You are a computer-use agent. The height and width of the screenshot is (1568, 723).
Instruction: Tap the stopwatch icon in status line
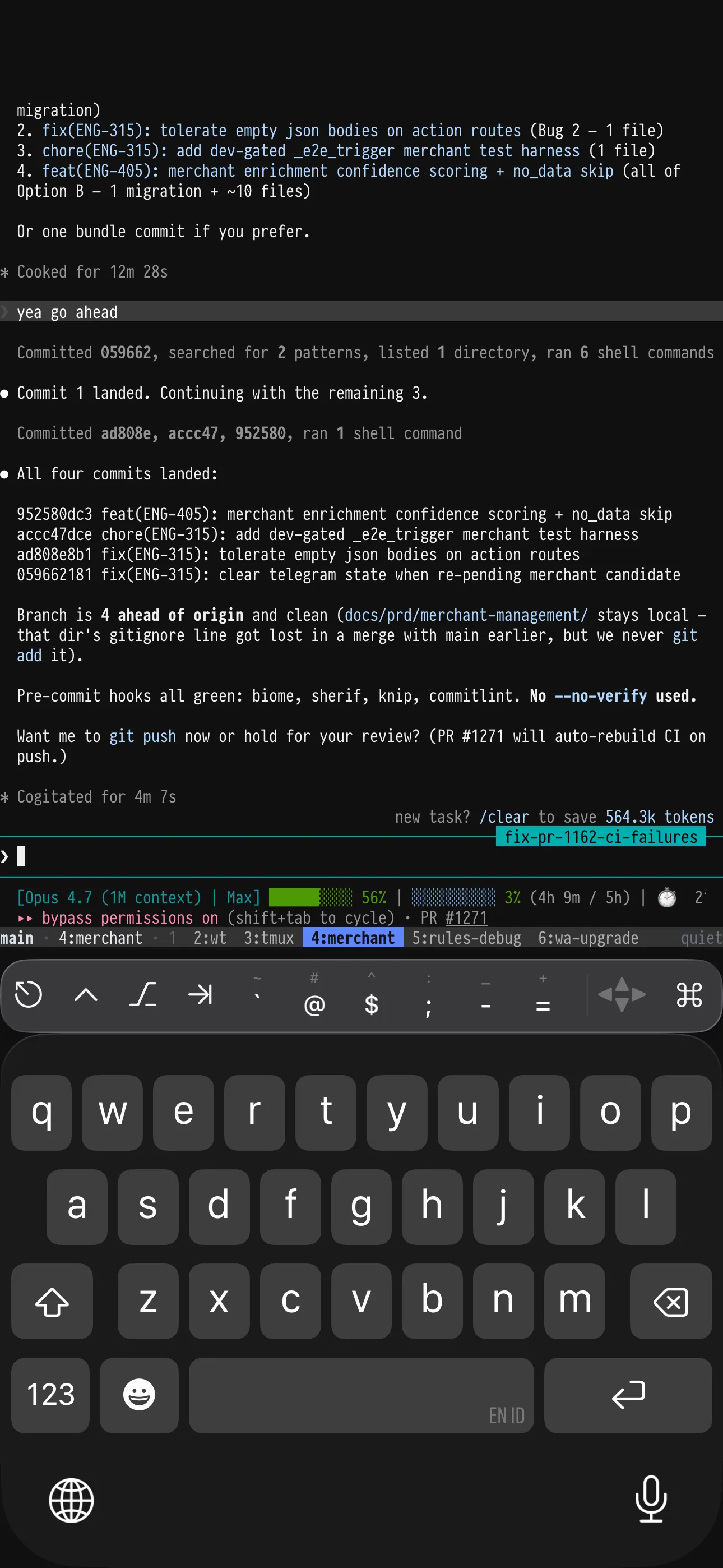coord(667,897)
